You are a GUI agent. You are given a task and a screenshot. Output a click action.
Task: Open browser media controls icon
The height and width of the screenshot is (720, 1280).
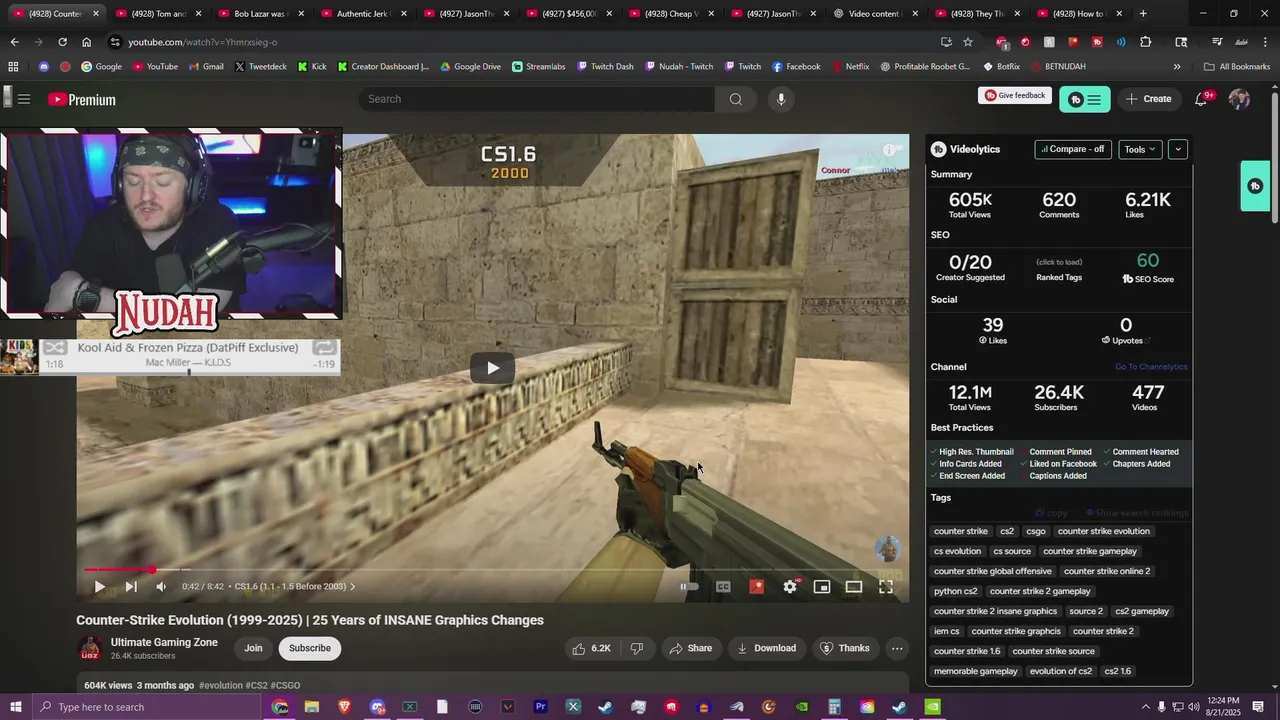[x=1217, y=42]
